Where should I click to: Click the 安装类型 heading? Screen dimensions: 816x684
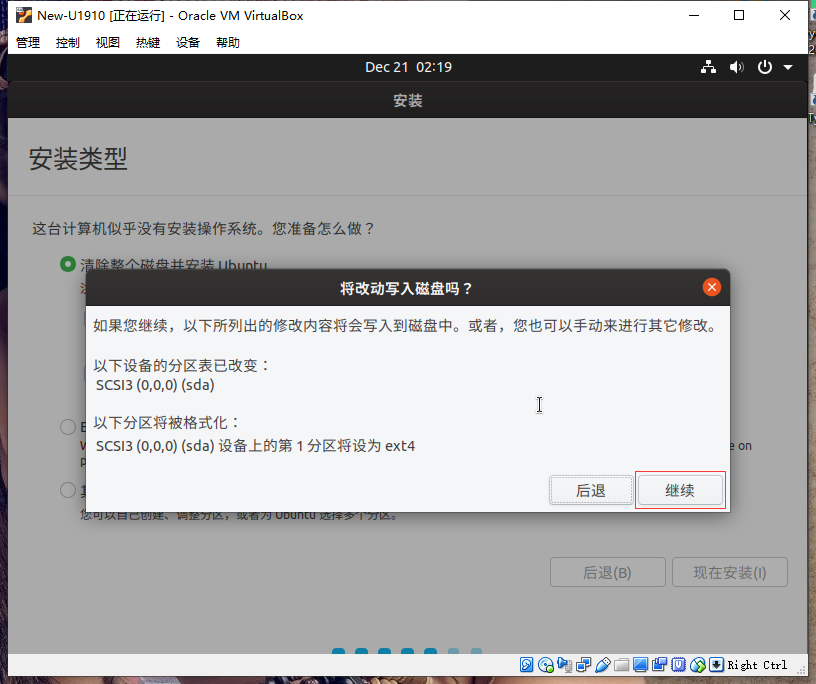(78, 158)
